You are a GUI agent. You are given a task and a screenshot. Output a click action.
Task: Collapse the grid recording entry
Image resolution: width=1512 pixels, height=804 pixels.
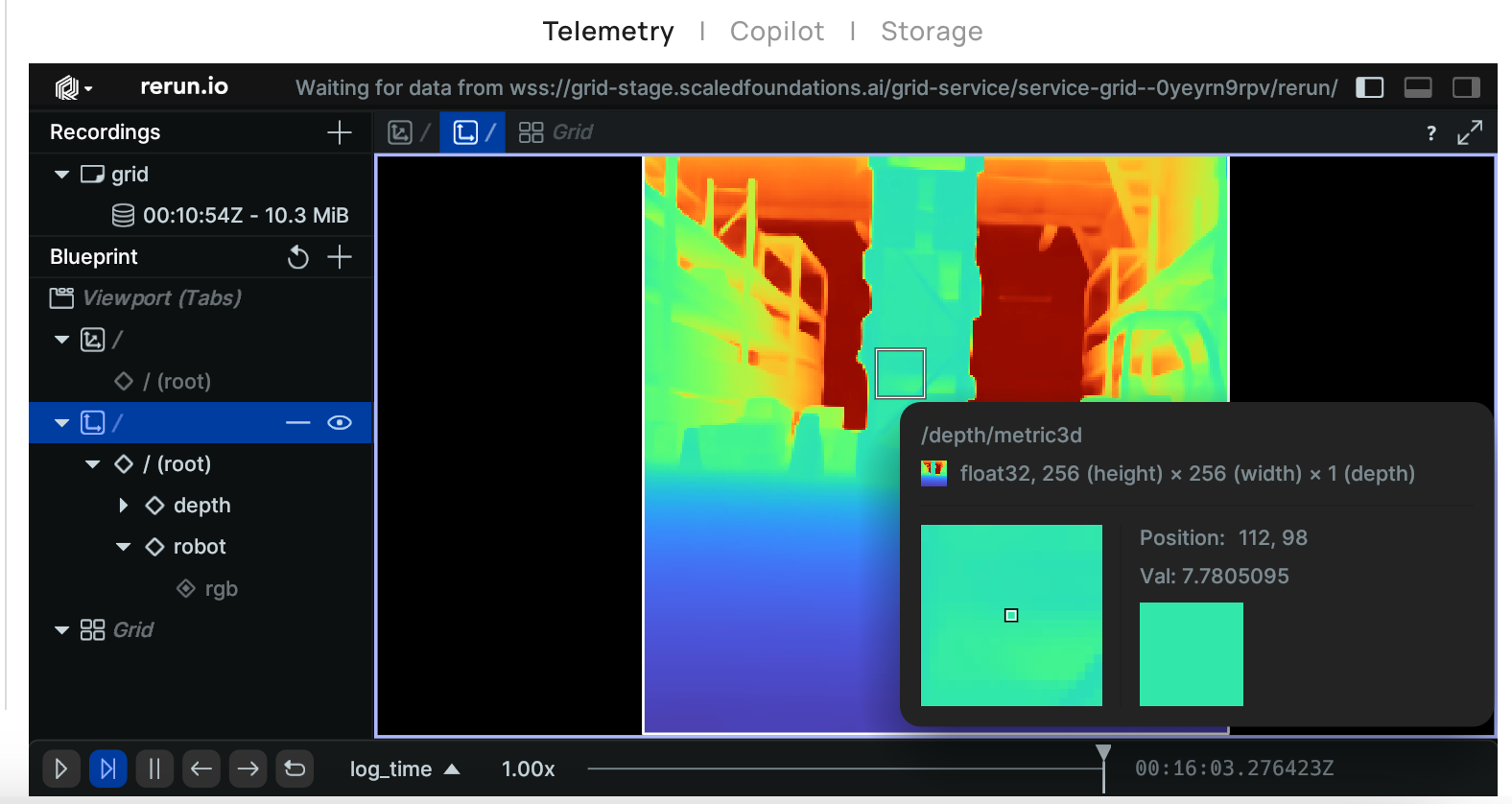click(x=62, y=175)
